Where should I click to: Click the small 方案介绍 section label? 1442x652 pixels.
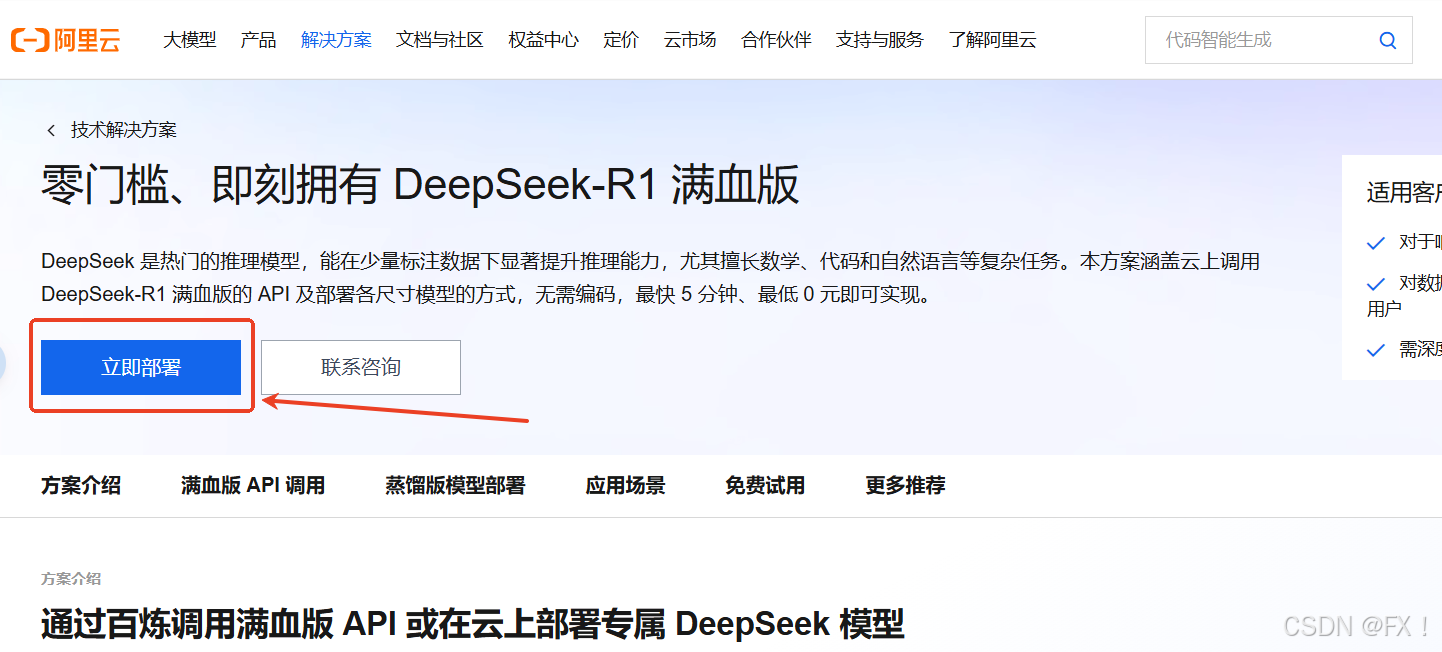[71, 579]
